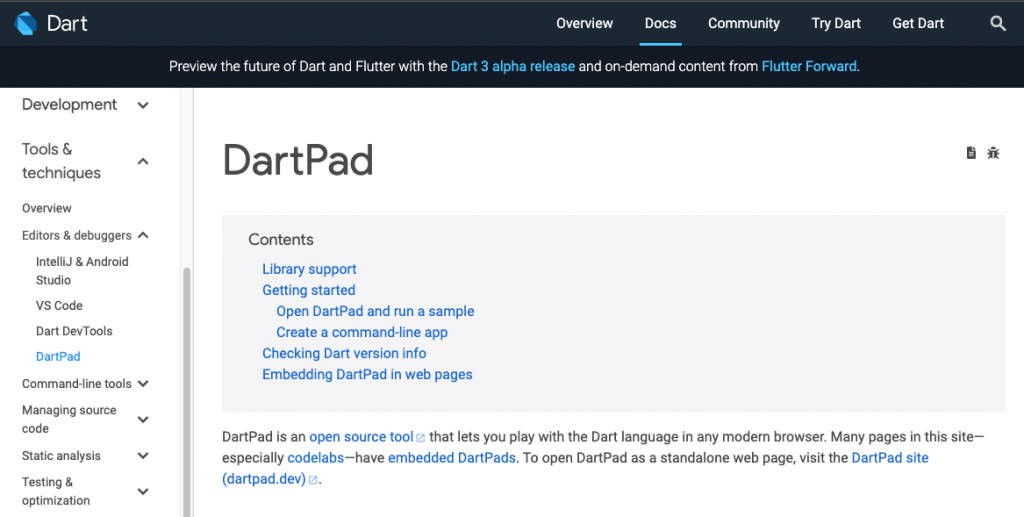Image resolution: width=1024 pixels, height=517 pixels.
Task: Open the Flutter Forward link
Action: [x=809, y=66]
